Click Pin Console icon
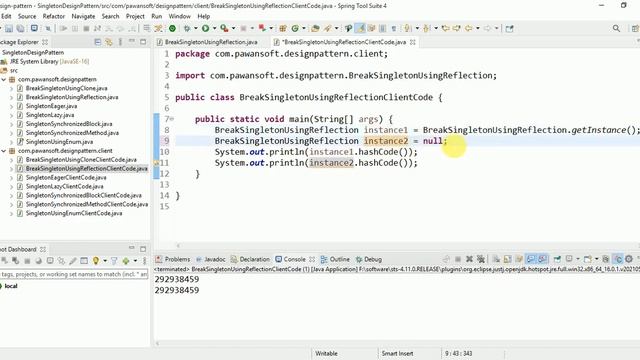 click(557, 259)
